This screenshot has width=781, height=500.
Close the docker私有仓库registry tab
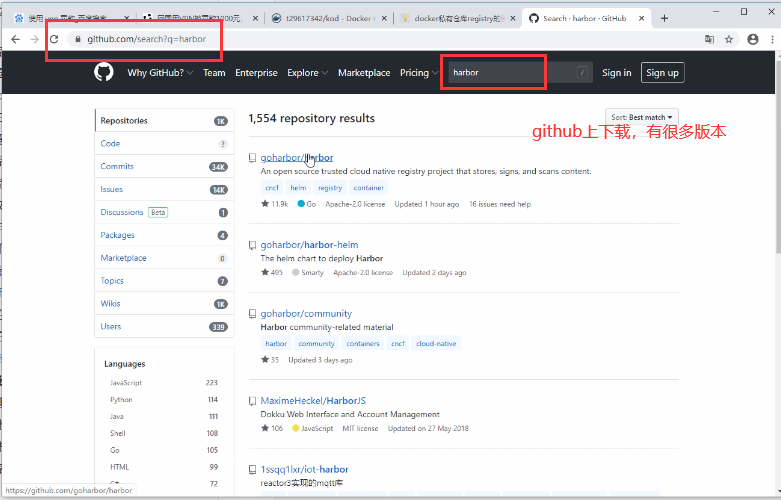click(x=513, y=18)
